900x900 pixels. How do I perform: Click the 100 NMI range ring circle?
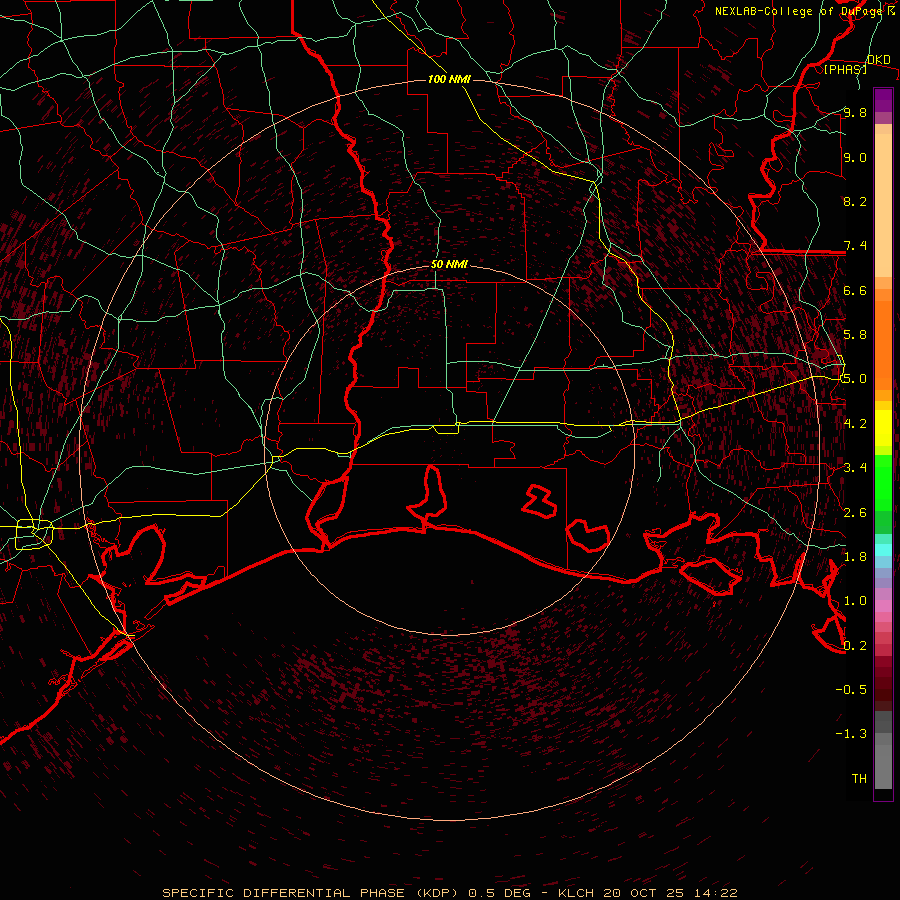449,450
